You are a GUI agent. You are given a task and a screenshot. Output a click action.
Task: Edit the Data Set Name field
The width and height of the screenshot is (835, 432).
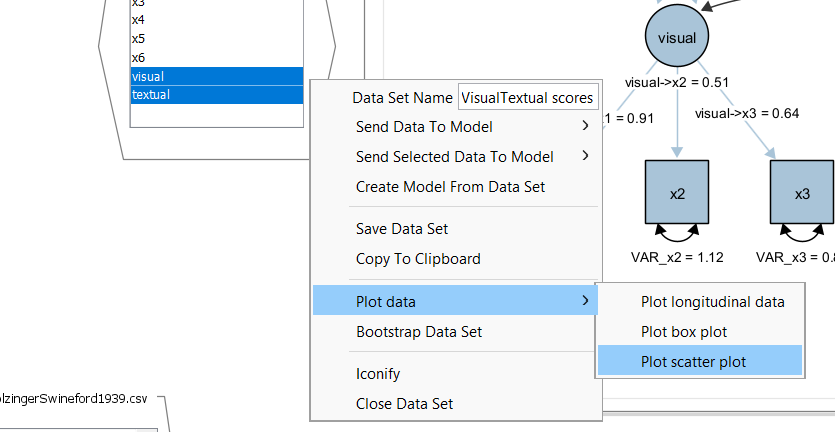[526, 98]
